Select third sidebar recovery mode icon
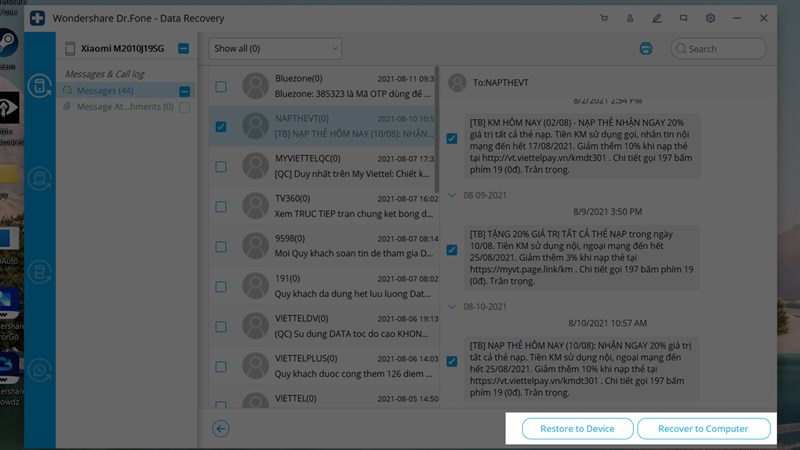 40,272
